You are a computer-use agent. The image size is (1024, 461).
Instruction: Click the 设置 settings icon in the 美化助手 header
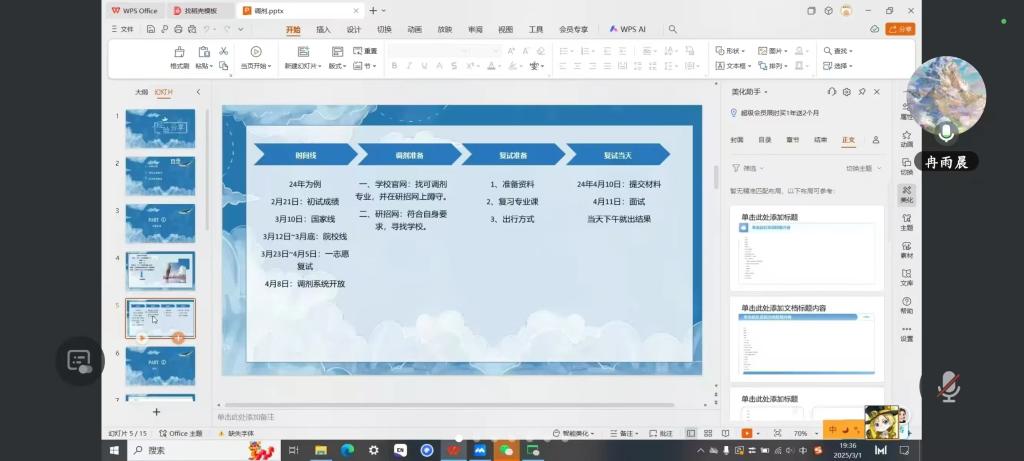(846, 91)
